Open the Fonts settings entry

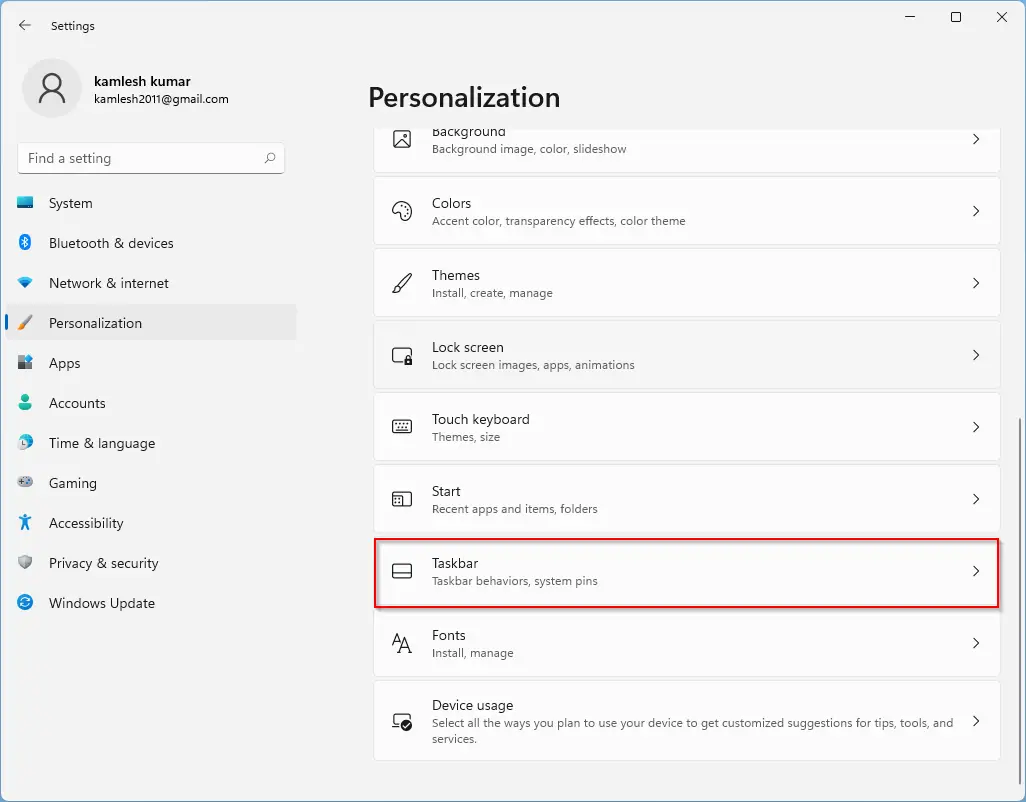coord(686,643)
